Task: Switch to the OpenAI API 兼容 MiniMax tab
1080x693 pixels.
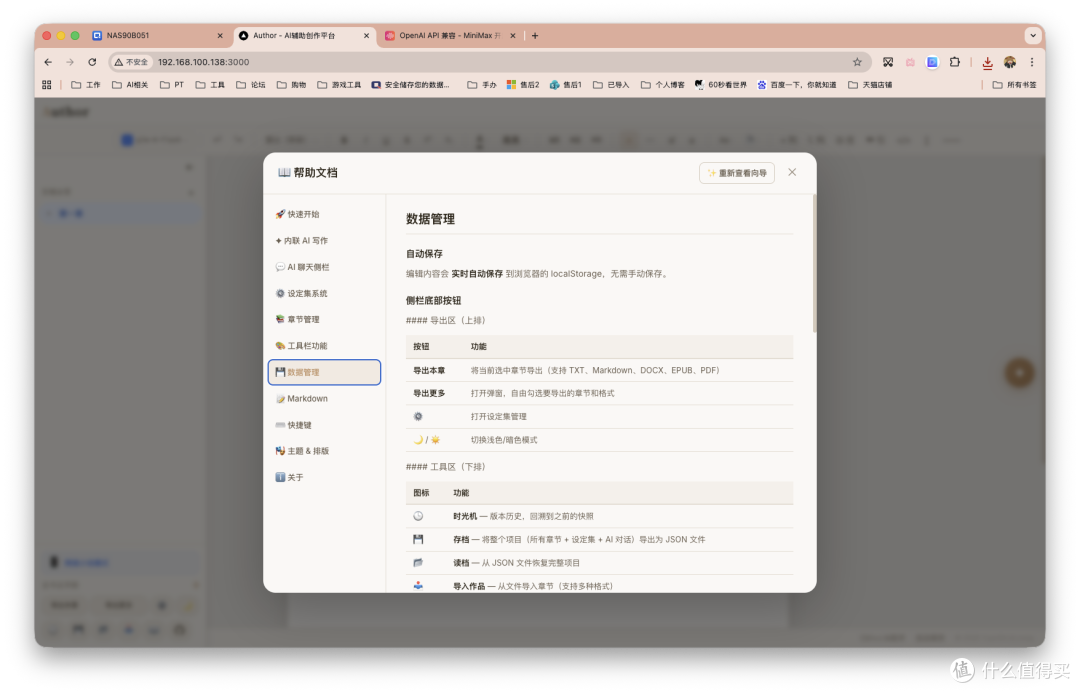Action: tap(449, 35)
